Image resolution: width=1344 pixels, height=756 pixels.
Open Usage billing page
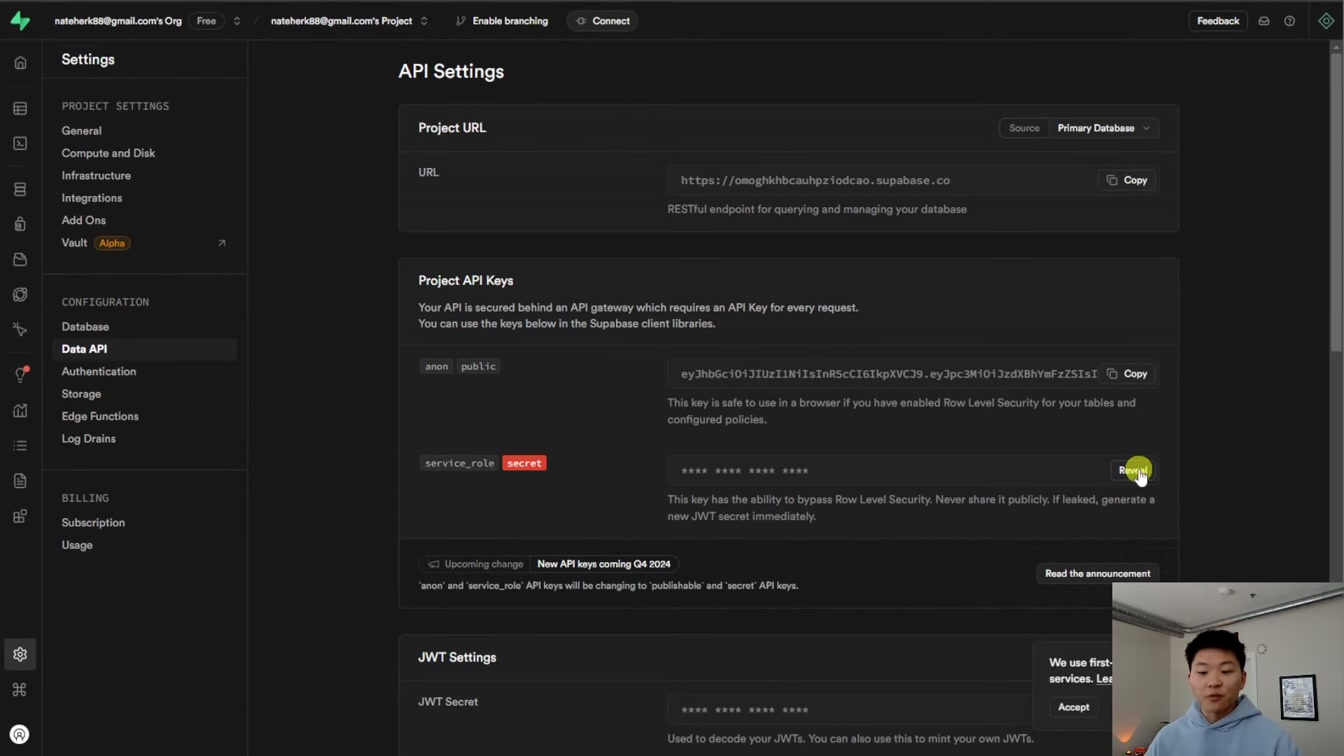77,545
